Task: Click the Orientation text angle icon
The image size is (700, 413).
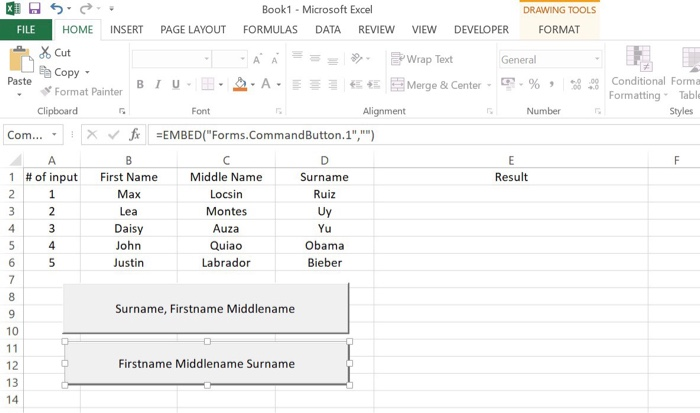Action: point(357,58)
